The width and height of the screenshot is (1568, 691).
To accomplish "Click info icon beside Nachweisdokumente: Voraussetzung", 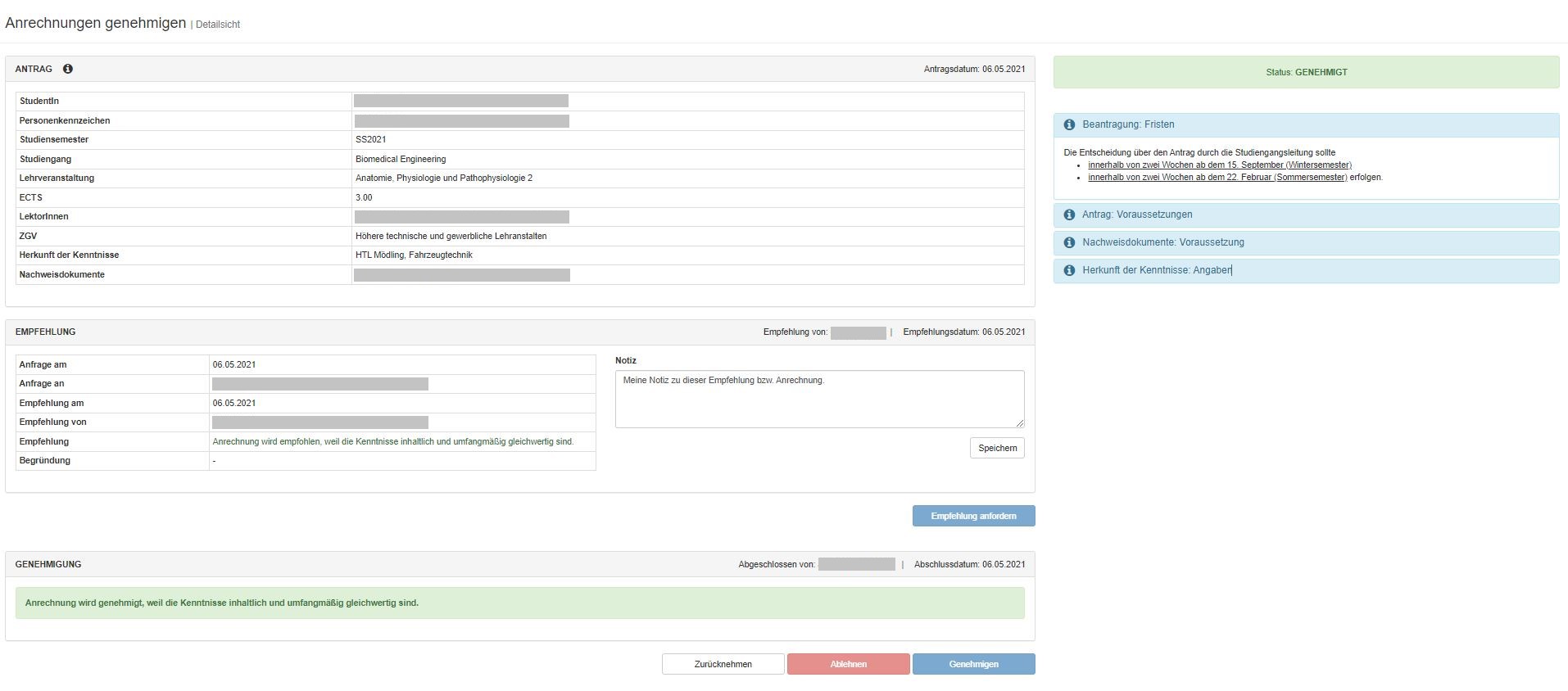I will [1069, 242].
